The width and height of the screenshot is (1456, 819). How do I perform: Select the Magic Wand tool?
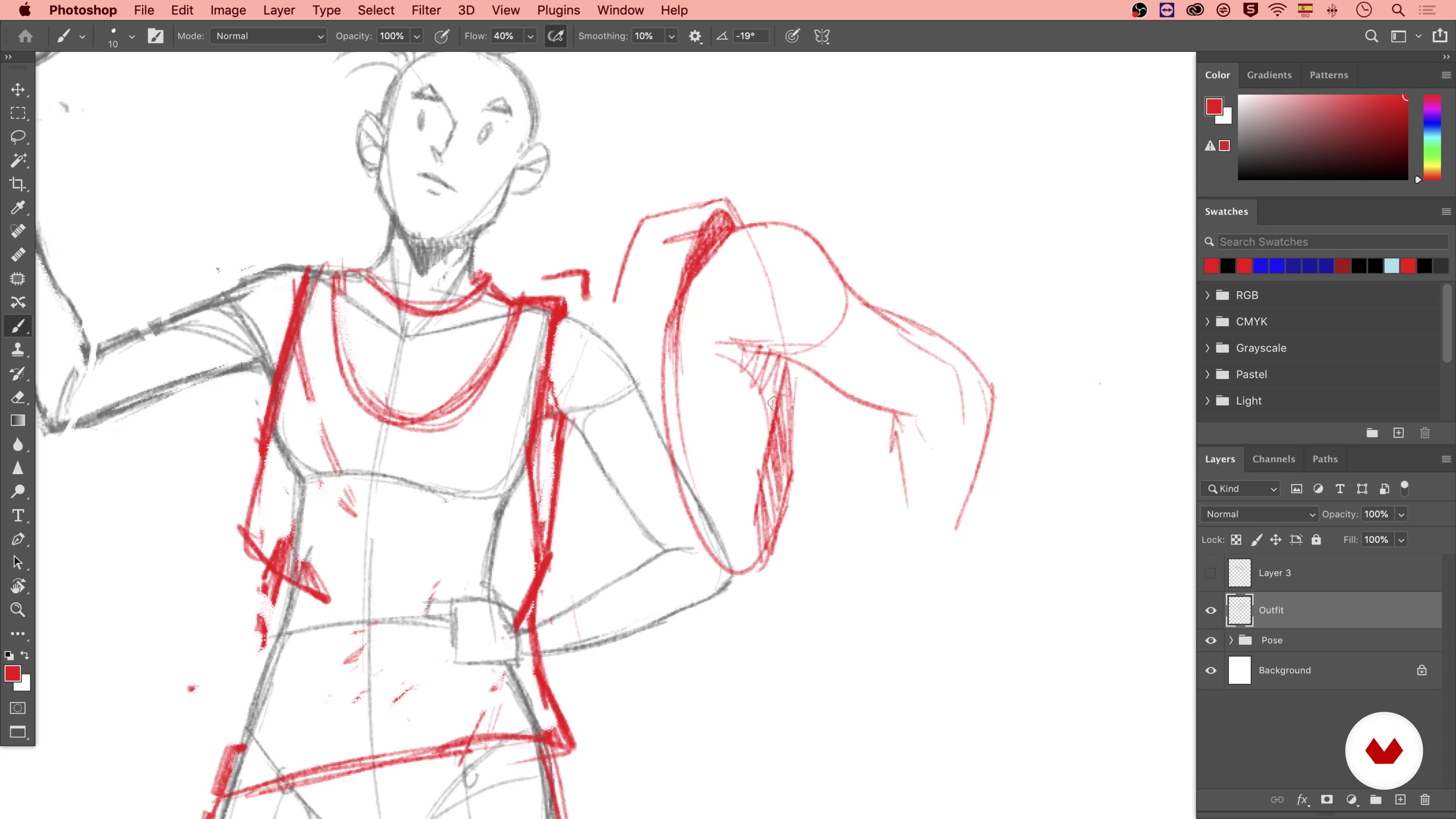click(17, 160)
